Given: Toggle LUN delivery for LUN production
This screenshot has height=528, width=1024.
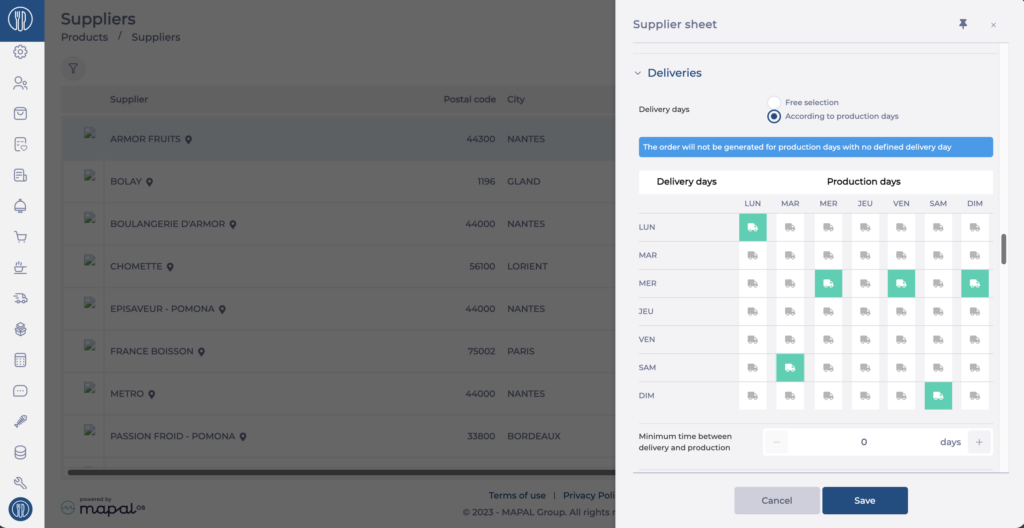Looking at the screenshot, I should tap(752, 227).
